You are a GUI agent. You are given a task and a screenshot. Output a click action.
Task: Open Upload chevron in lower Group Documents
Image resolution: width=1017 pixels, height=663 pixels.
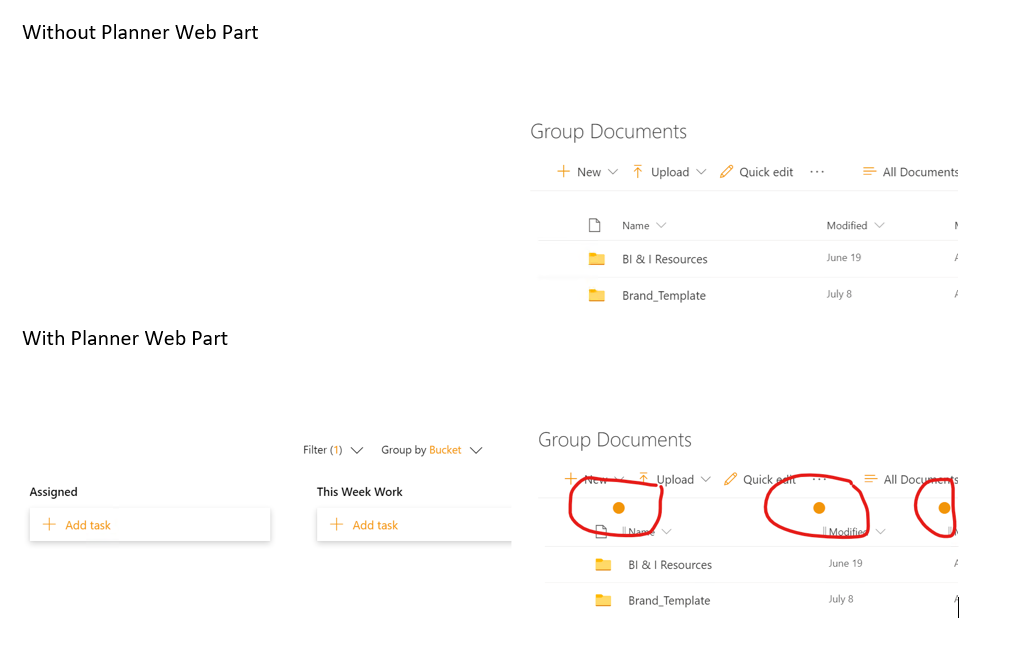pos(706,479)
